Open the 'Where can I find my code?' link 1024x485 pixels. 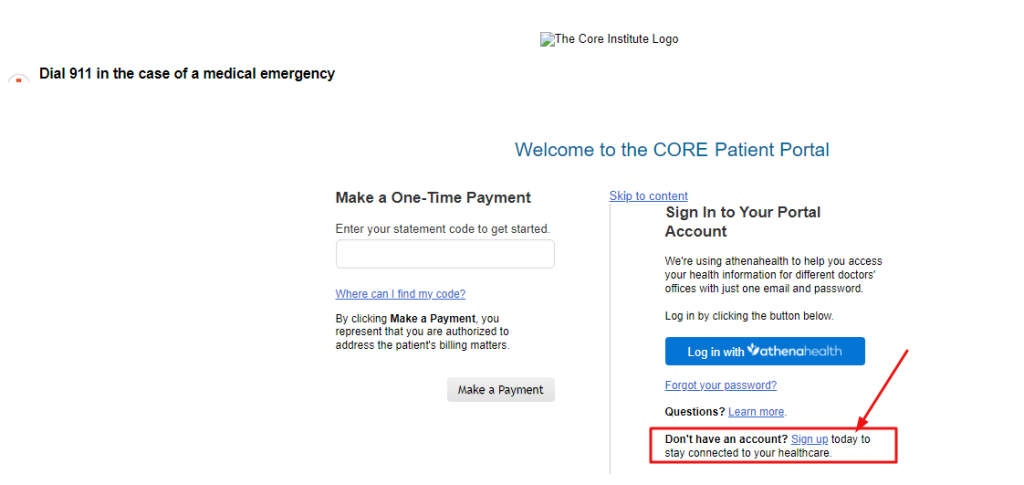pos(400,294)
